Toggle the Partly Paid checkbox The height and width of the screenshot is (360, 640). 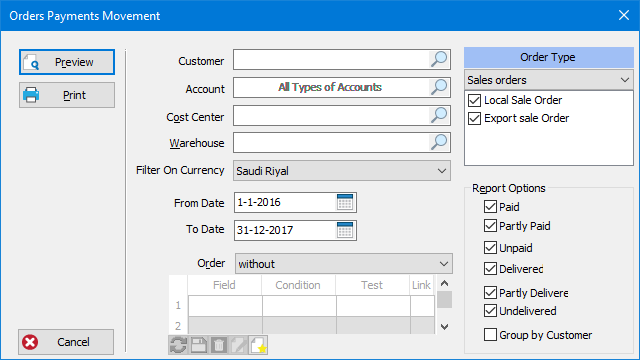coord(490,226)
